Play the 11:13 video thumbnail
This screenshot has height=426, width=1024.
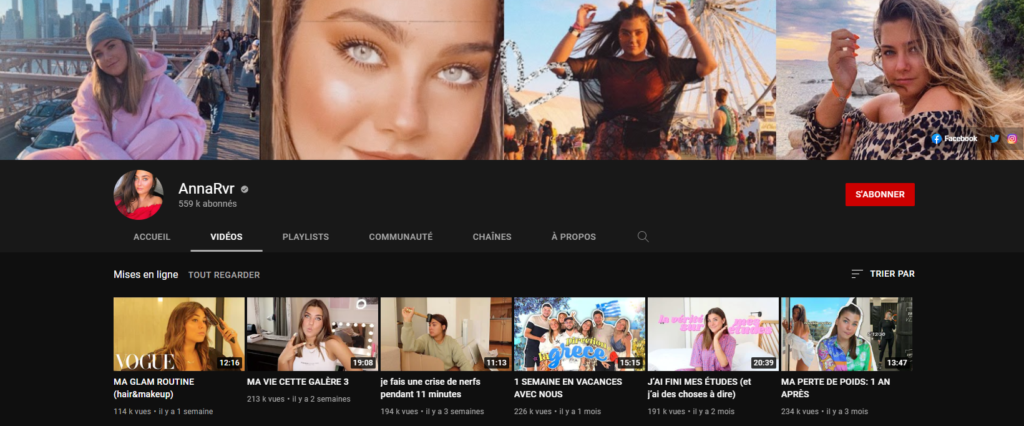point(446,334)
